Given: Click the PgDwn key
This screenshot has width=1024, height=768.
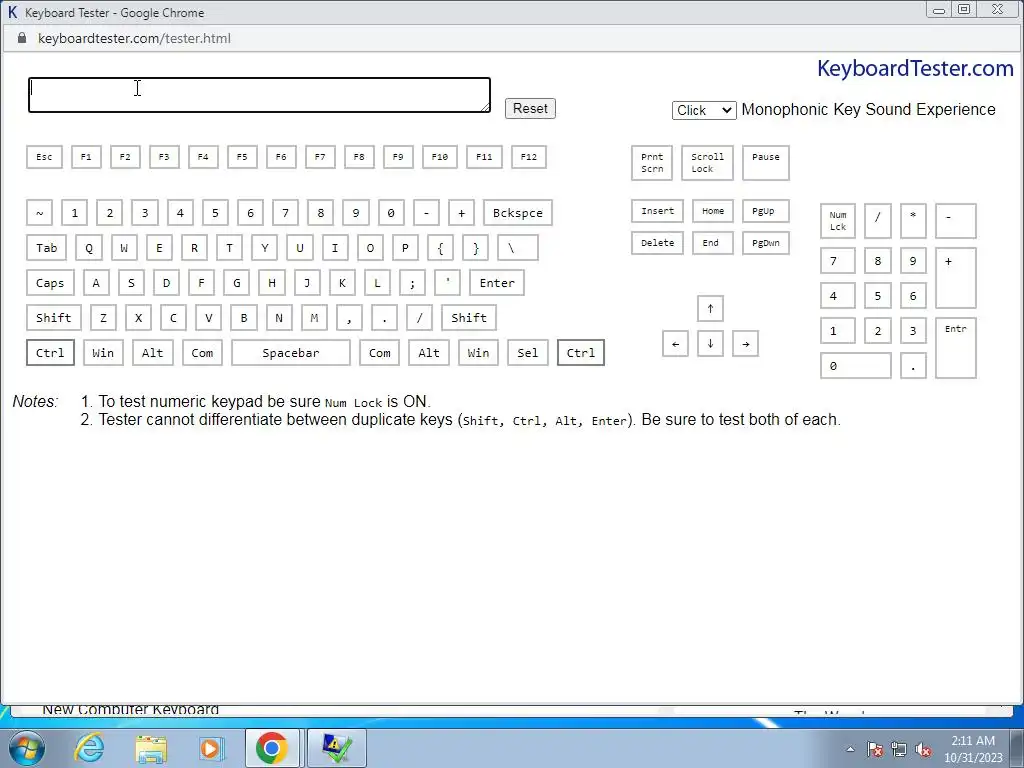Looking at the screenshot, I should pyautogui.click(x=765, y=243).
